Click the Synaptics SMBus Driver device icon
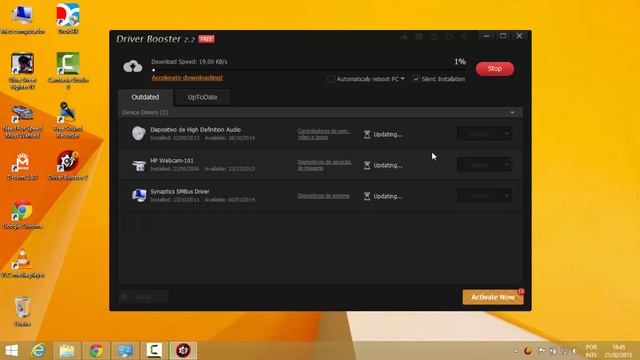Screen dimensions: 640x360 tap(139, 195)
